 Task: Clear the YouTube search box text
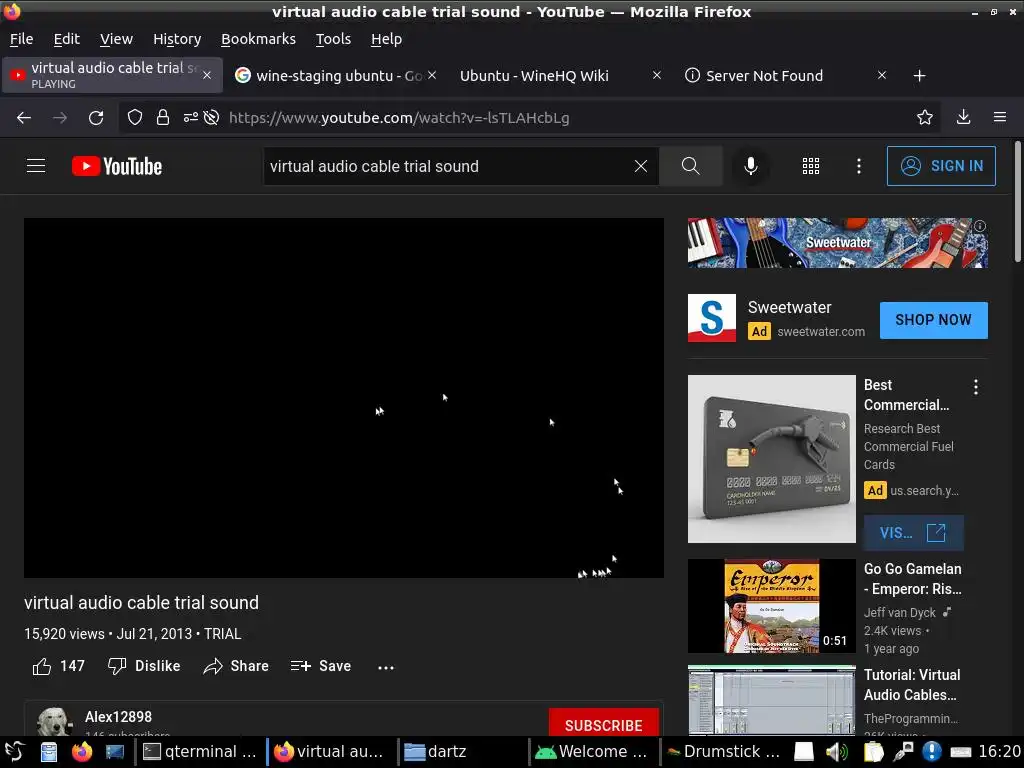pos(641,166)
